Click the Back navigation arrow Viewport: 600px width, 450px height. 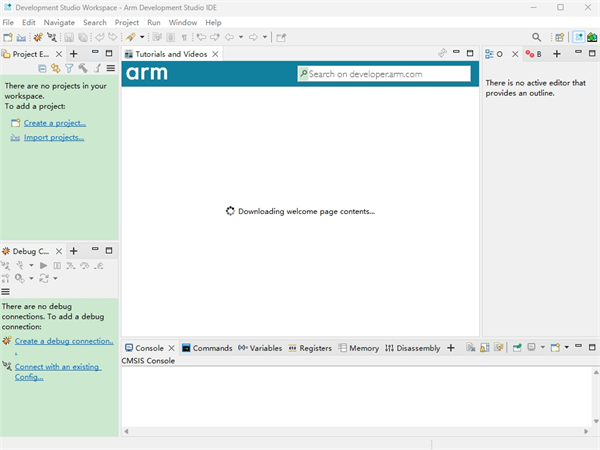tap(229, 37)
